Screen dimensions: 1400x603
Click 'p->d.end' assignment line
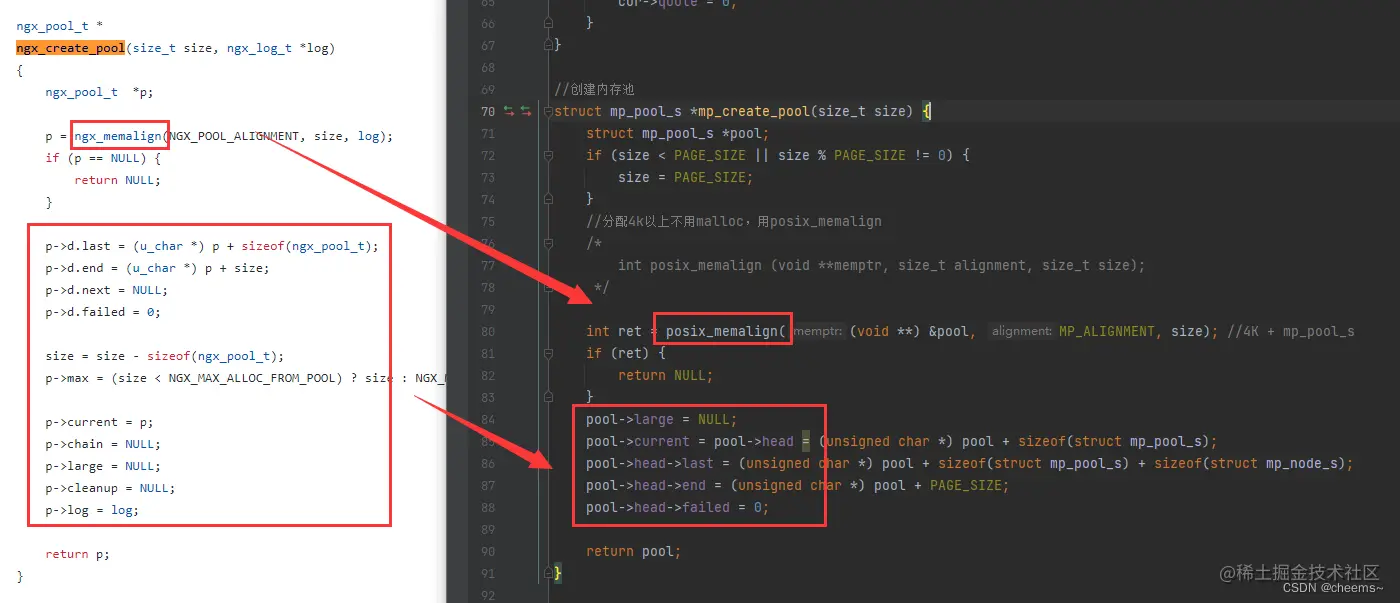tap(157, 267)
